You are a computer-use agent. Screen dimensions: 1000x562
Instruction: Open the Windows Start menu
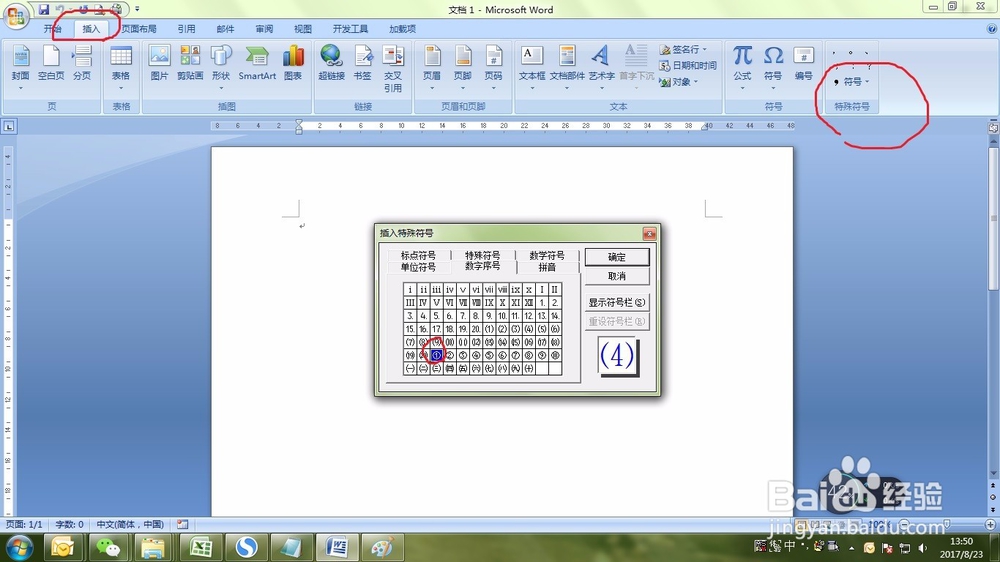click(19, 547)
